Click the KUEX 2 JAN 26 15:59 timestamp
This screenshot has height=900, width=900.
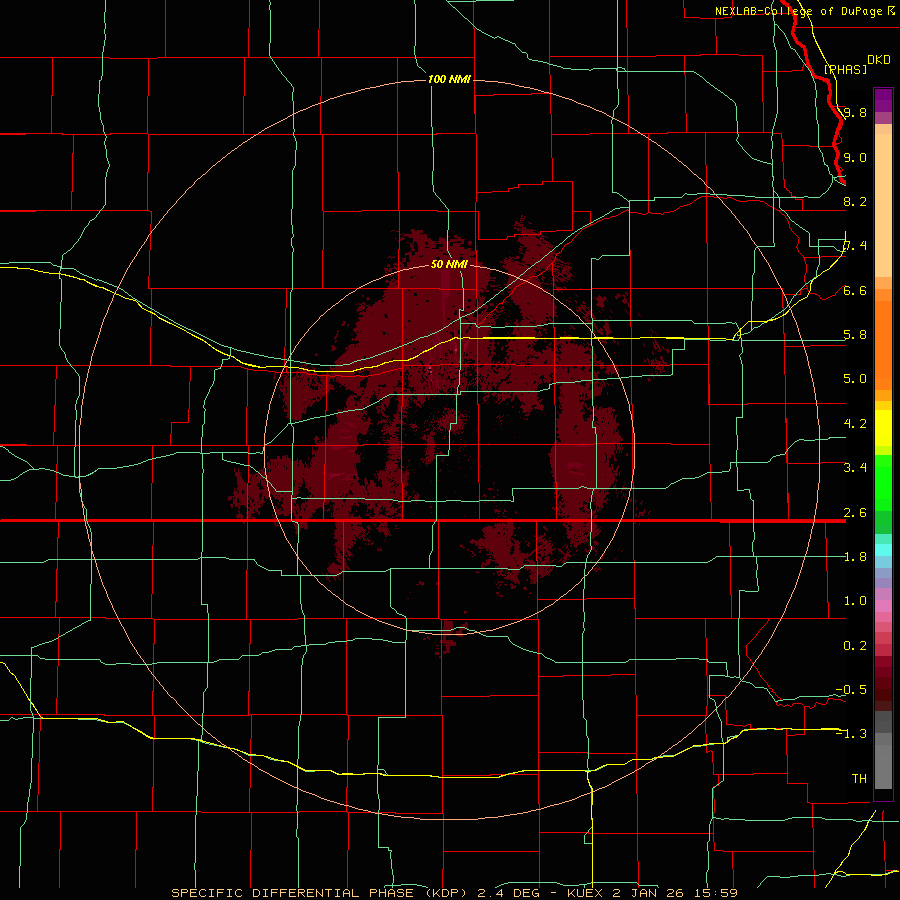click(x=652, y=893)
